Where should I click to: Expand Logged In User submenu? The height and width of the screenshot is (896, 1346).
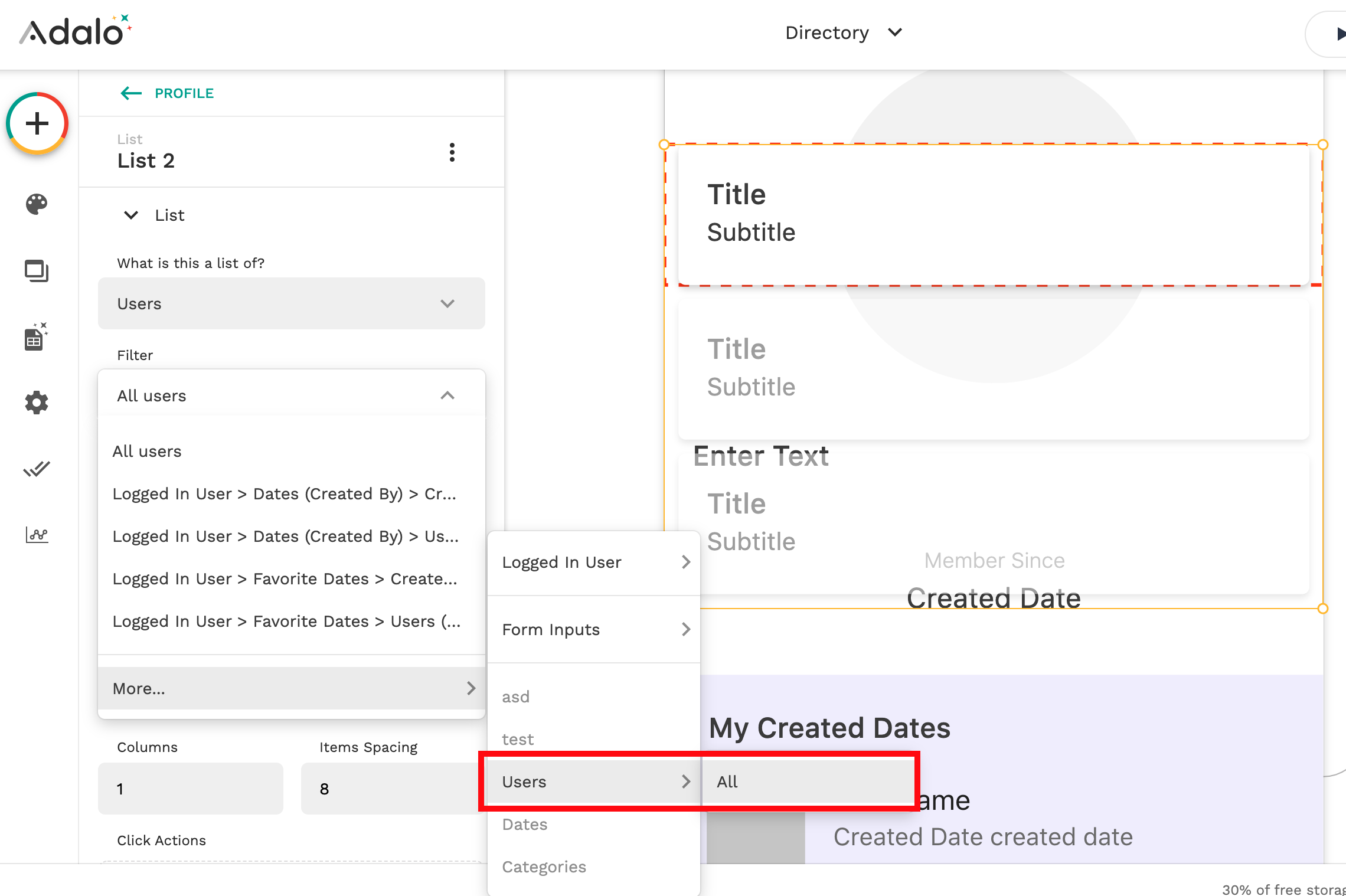click(594, 562)
